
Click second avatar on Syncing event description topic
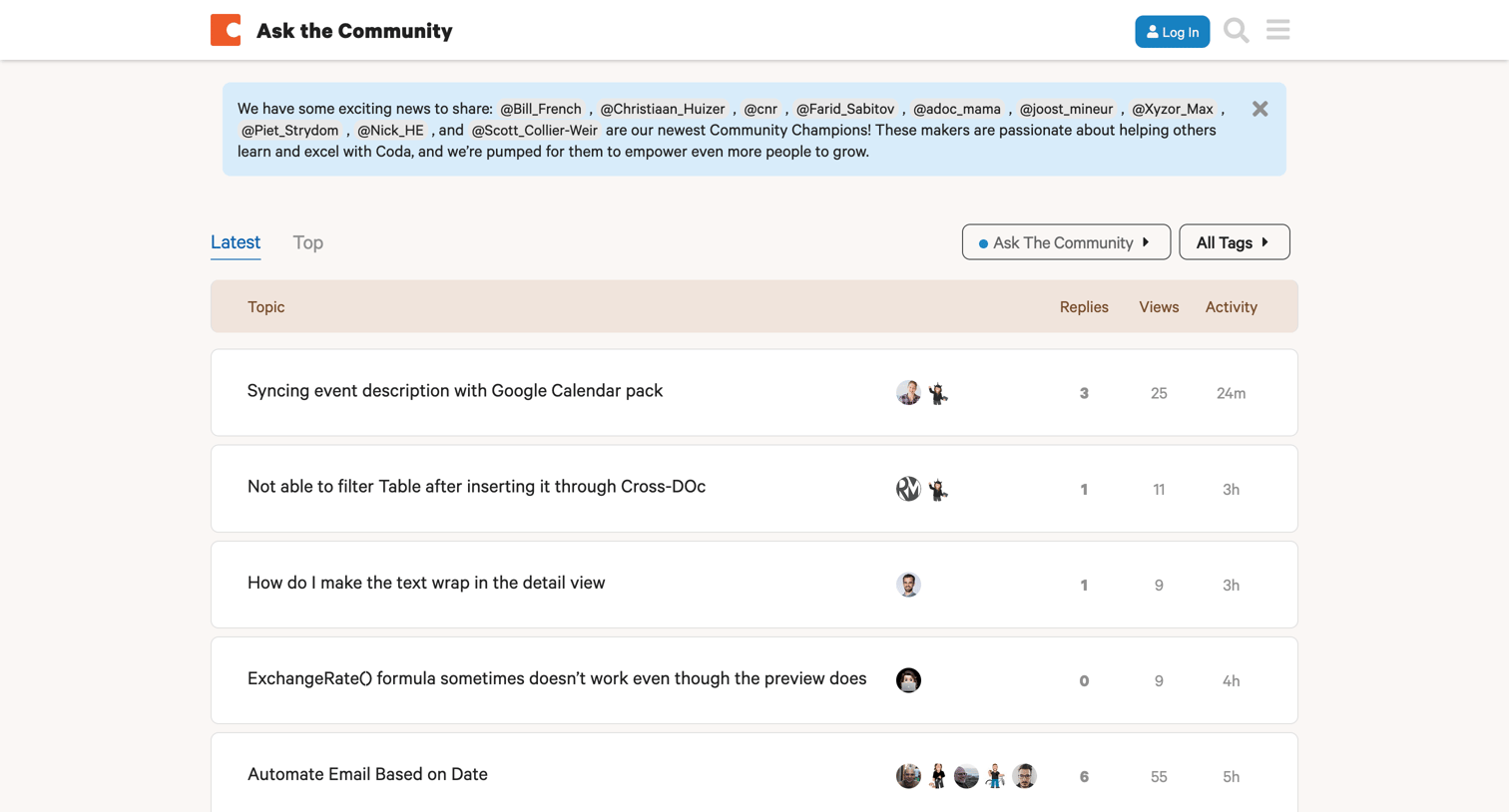click(937, 393)
